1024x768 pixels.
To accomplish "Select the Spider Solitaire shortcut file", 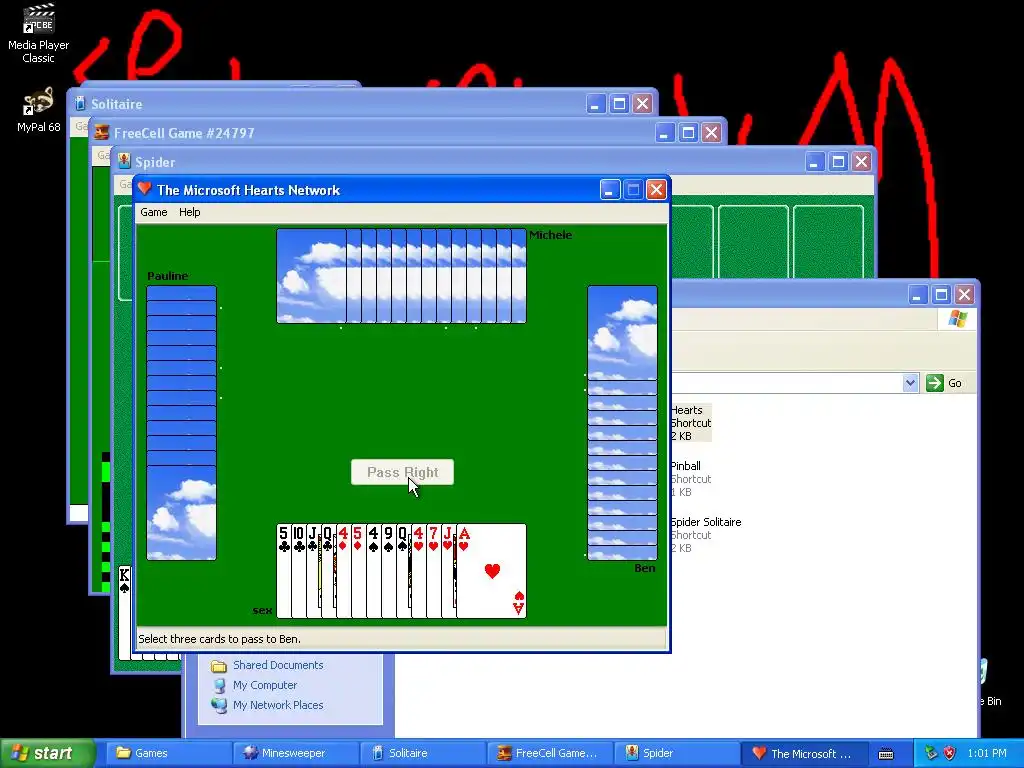I will point(705,535).
